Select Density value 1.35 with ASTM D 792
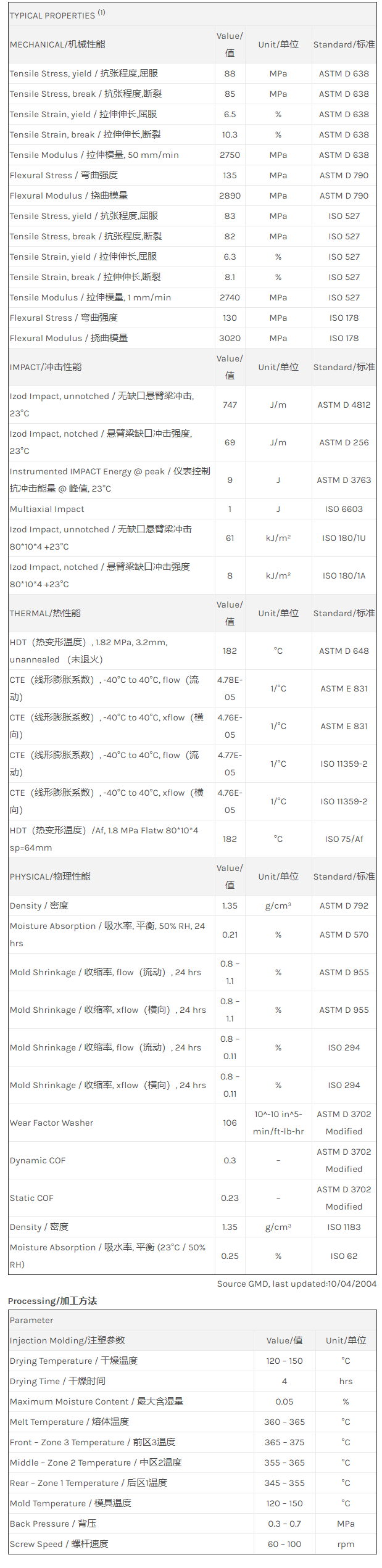The height and width of the screenshot is (1568, 382). 230,906
